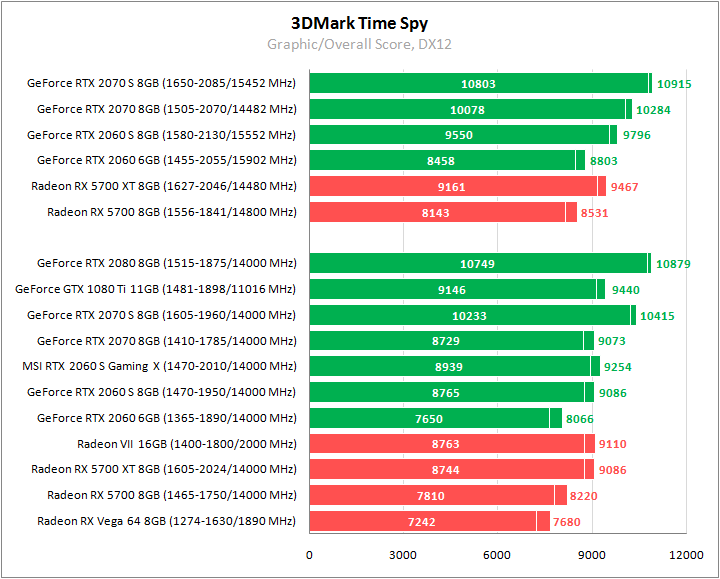Click the 3000 axis tick label

tap(403, 555)
